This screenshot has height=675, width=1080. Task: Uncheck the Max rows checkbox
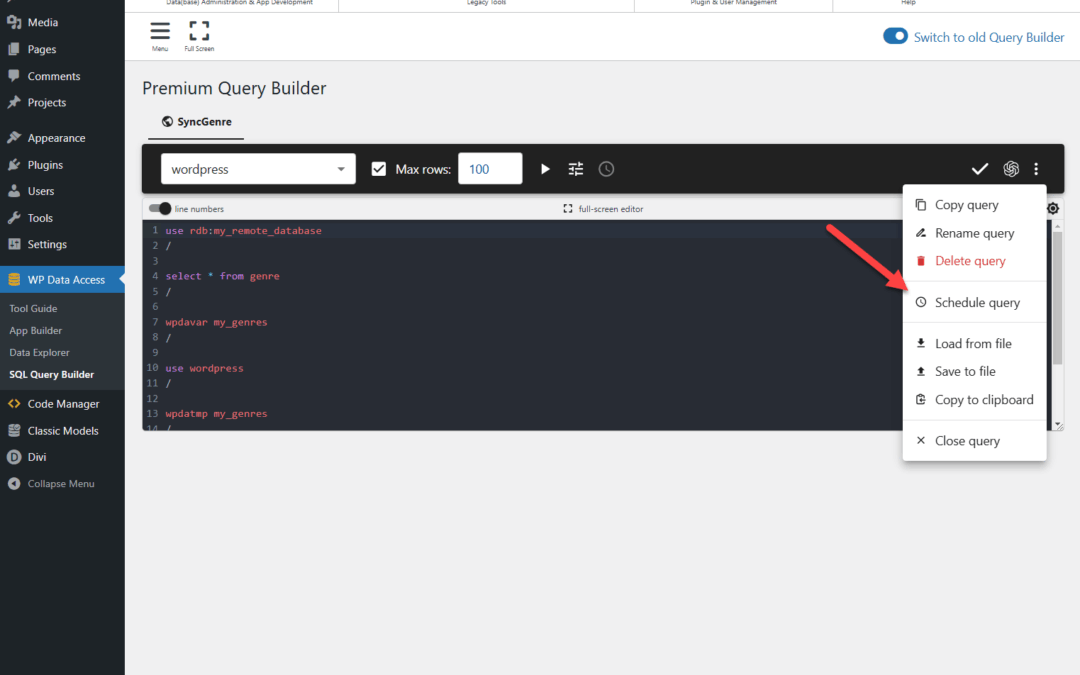[379, 169]
